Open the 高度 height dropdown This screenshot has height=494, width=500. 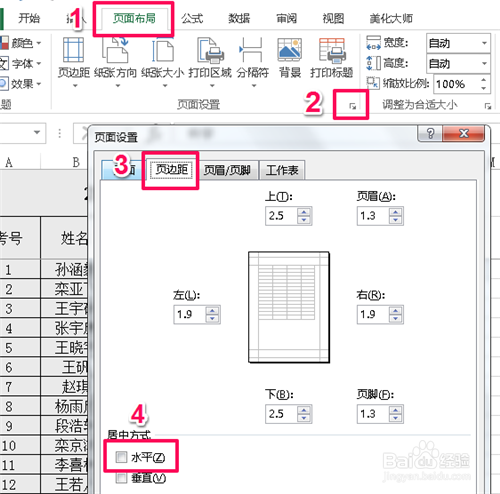[484, 63]
